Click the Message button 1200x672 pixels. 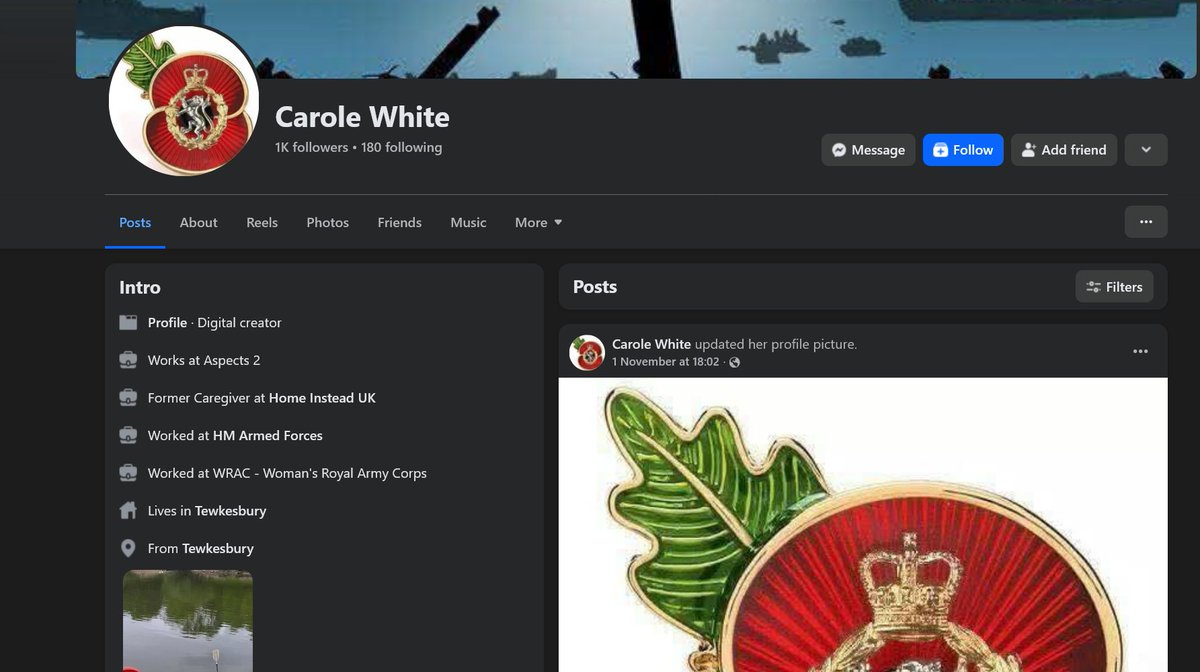point(868,150)
